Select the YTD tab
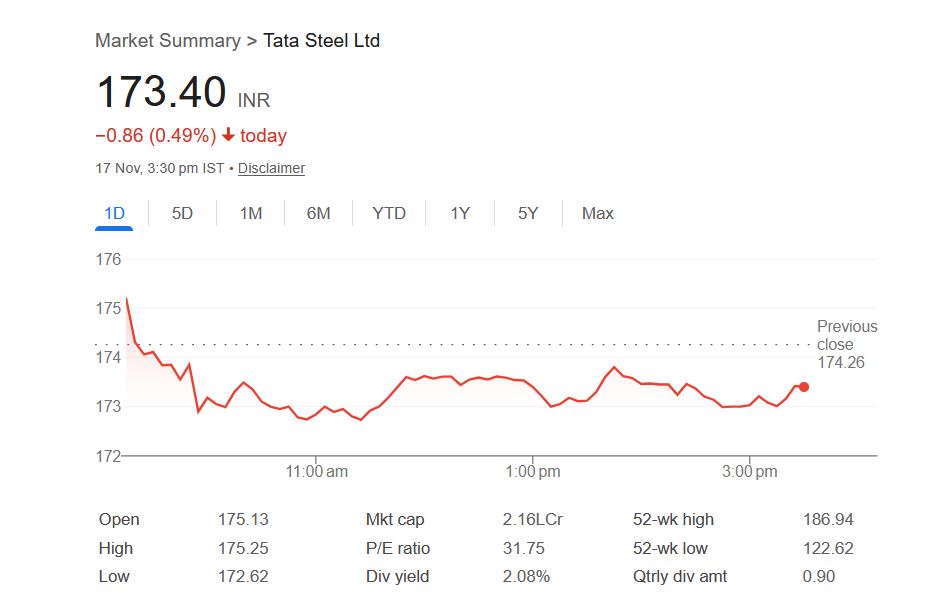The width and height of the screenshot is (941, 613). pos(389,213)
